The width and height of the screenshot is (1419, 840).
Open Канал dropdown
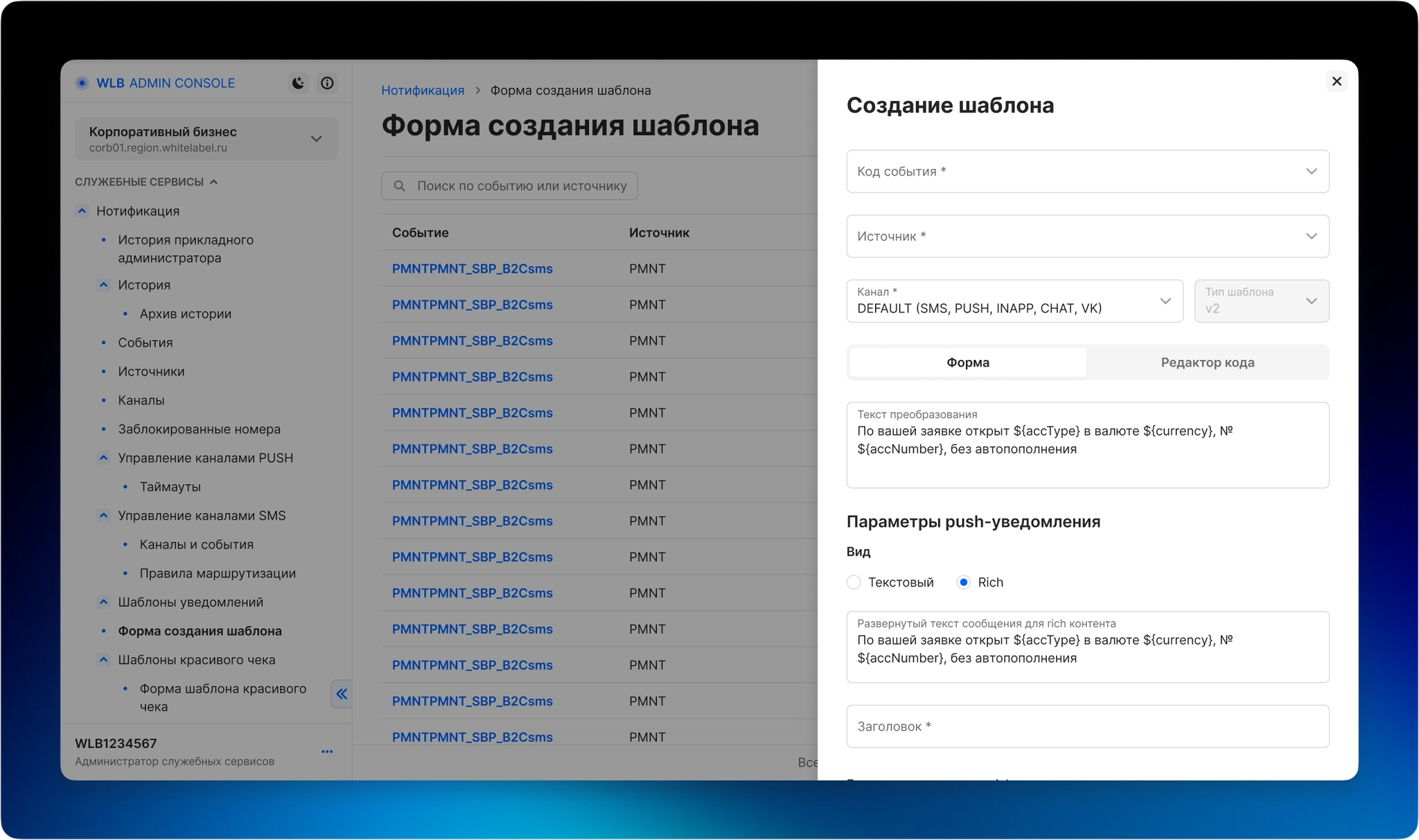pos(1014,301)
